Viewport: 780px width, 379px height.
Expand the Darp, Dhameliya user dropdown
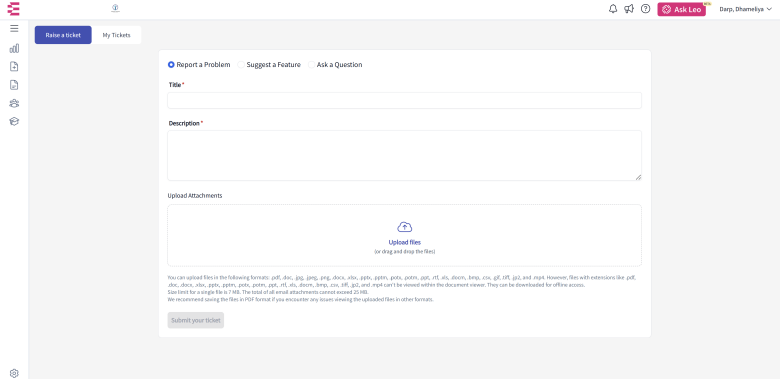tap(745, 9)
